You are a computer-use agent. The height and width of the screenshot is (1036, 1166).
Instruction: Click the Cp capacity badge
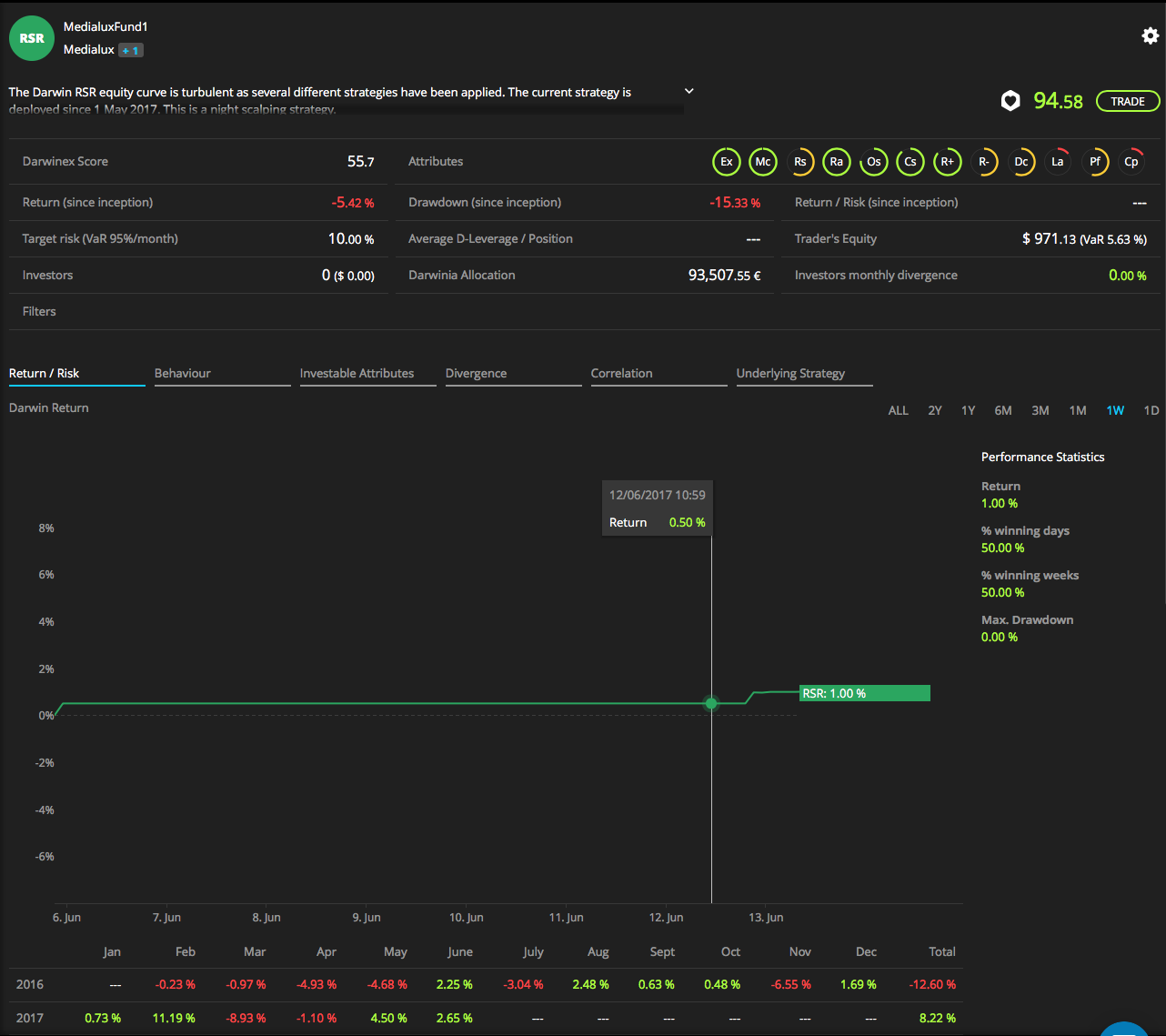(1131, 162)
